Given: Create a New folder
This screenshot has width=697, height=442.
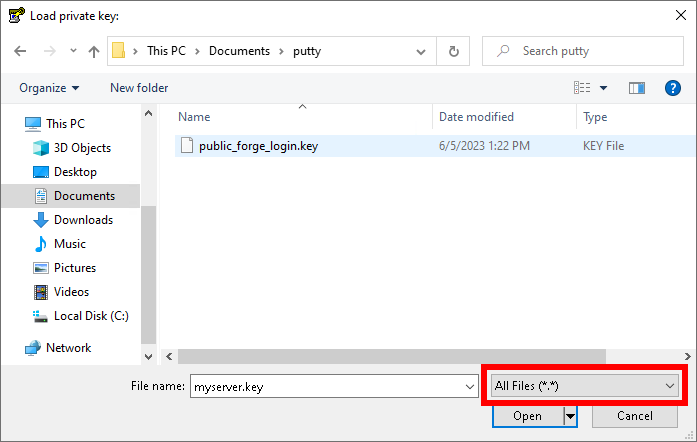Looking at the screenshot, I should pos(139,88).
